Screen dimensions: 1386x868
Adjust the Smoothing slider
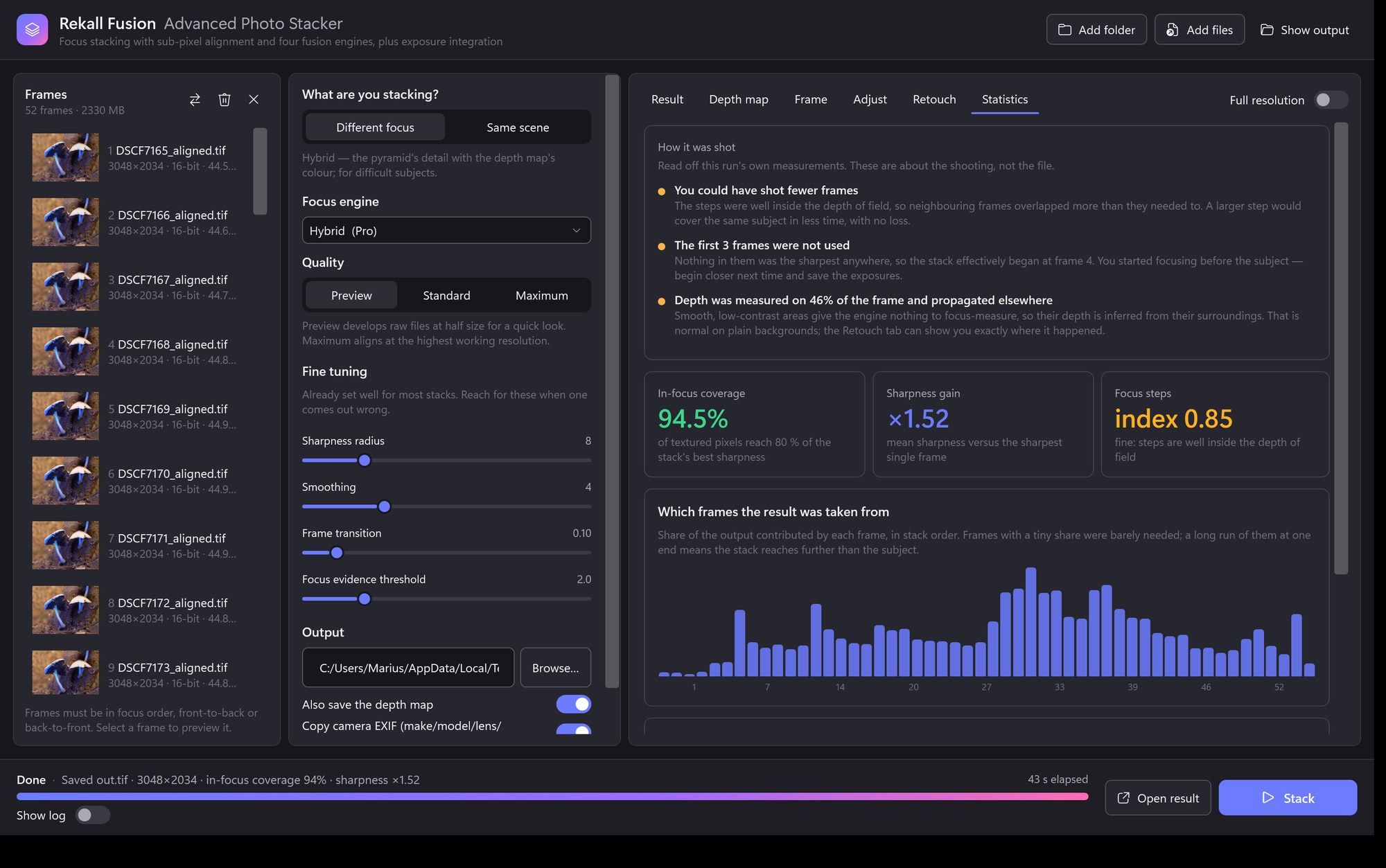coord(446,506)
